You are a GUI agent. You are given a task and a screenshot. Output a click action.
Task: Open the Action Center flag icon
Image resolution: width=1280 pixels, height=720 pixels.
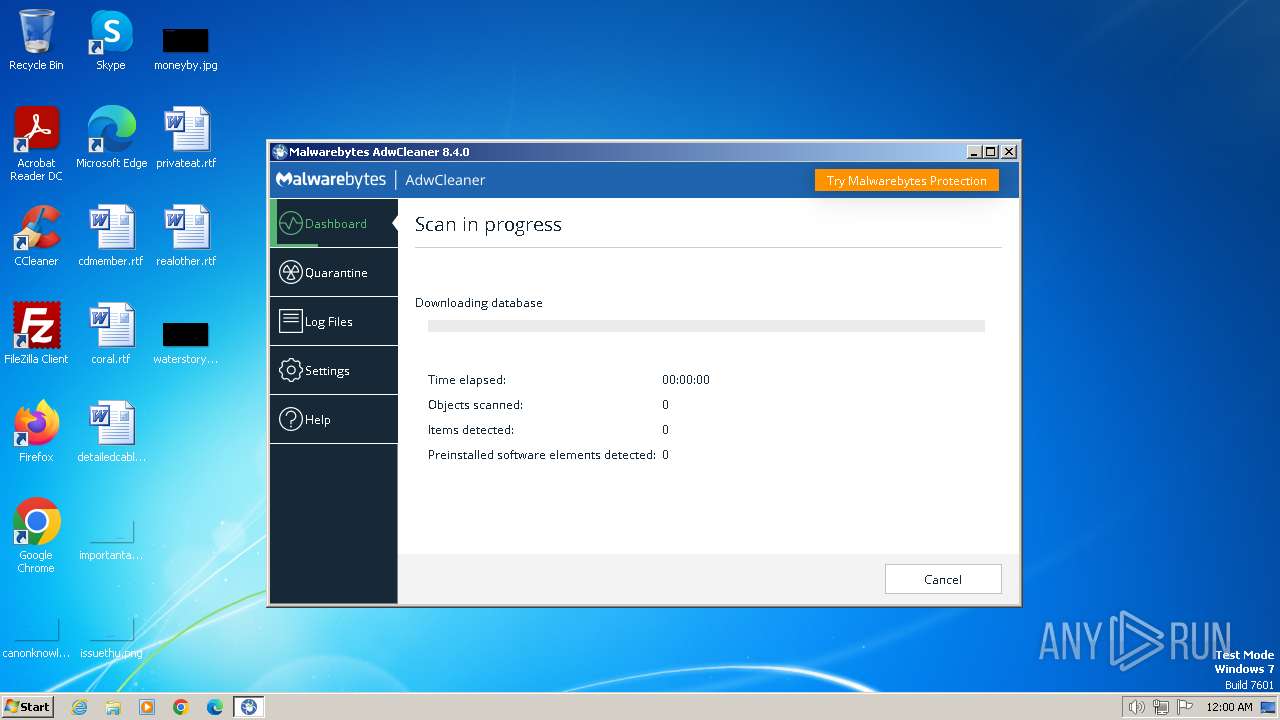(1185, 707)
